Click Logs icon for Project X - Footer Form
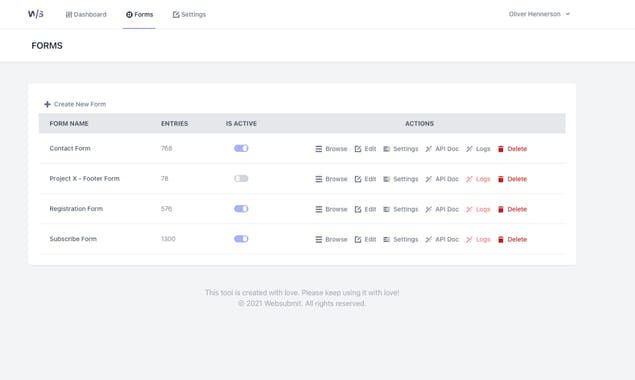The width and height of the screenshot is (635, 380). tap(469, 179)
